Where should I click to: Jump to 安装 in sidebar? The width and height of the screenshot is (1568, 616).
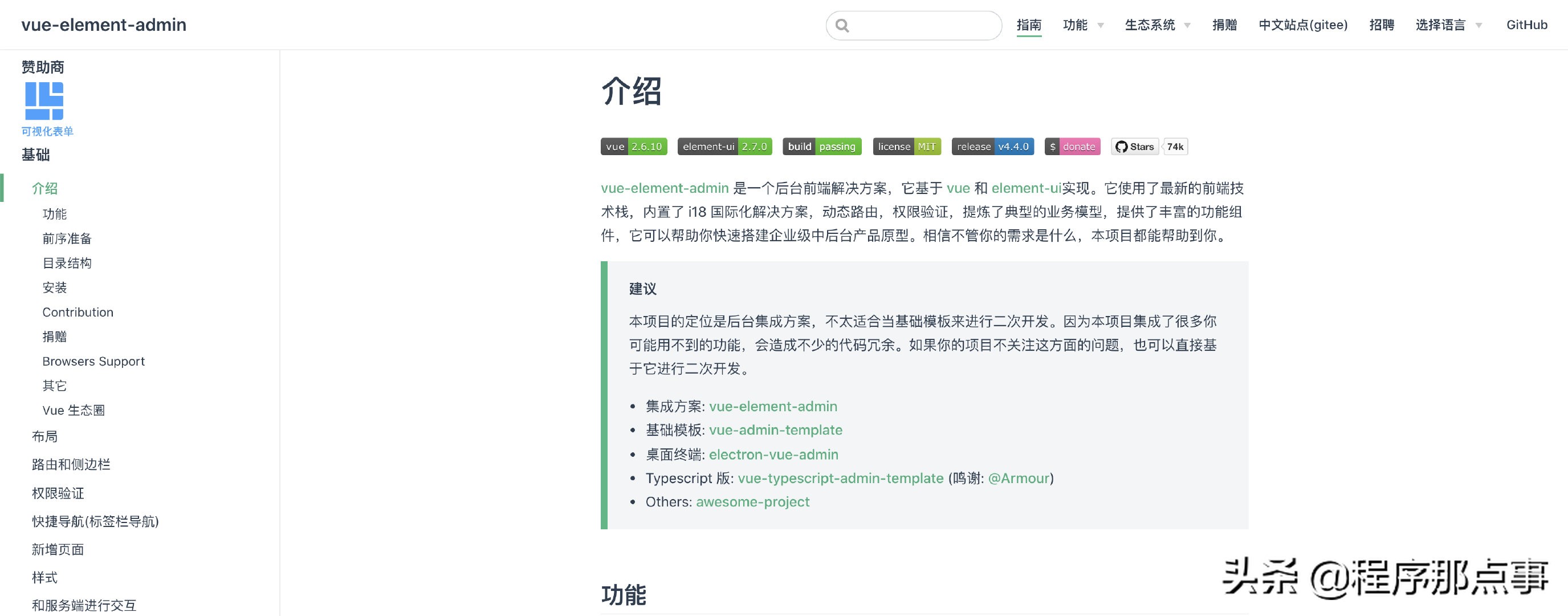(x=54, y=287)
